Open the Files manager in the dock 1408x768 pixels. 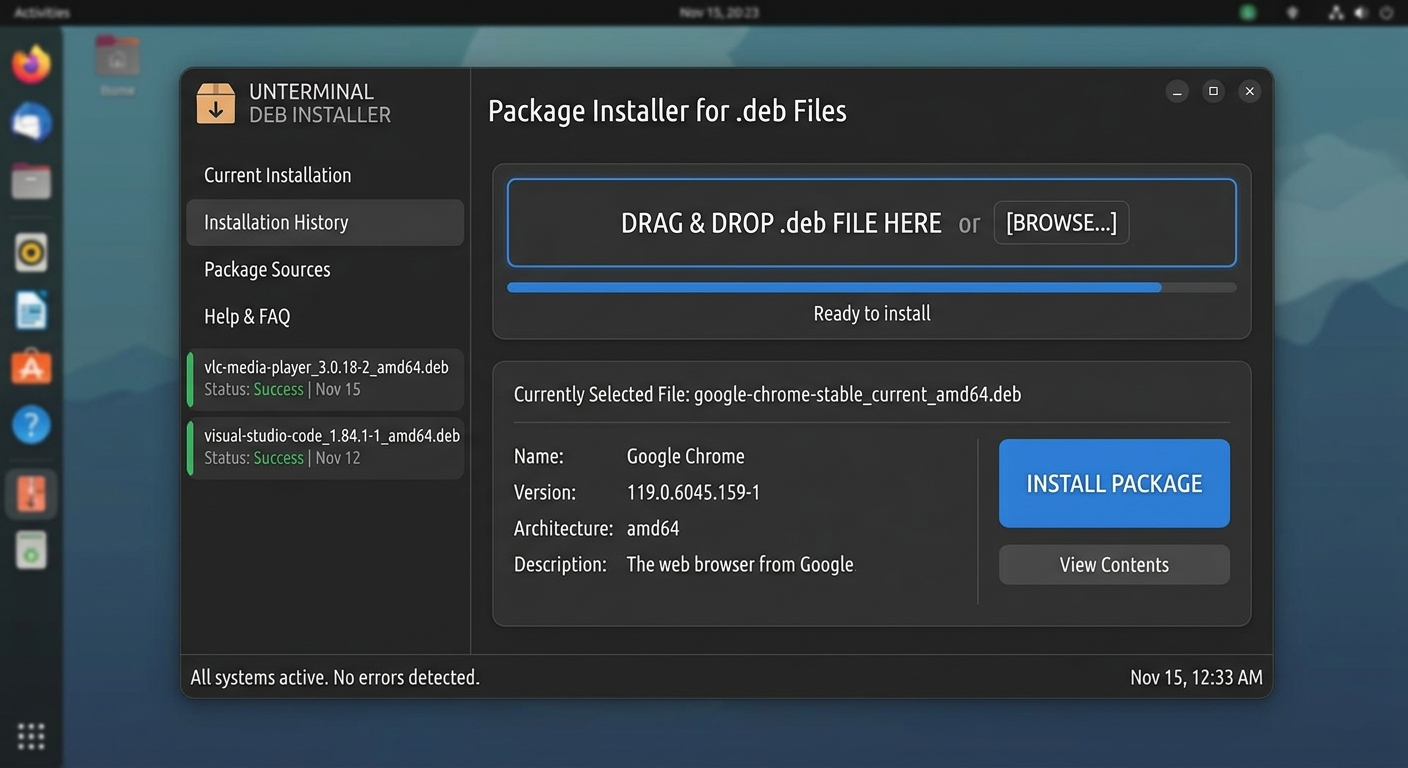31,182
